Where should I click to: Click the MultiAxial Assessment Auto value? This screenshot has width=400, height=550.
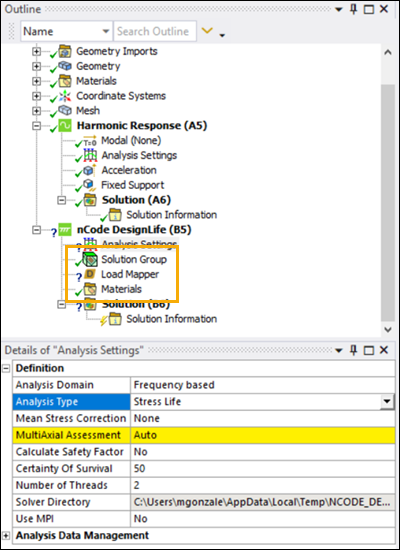tap(263, 435)
